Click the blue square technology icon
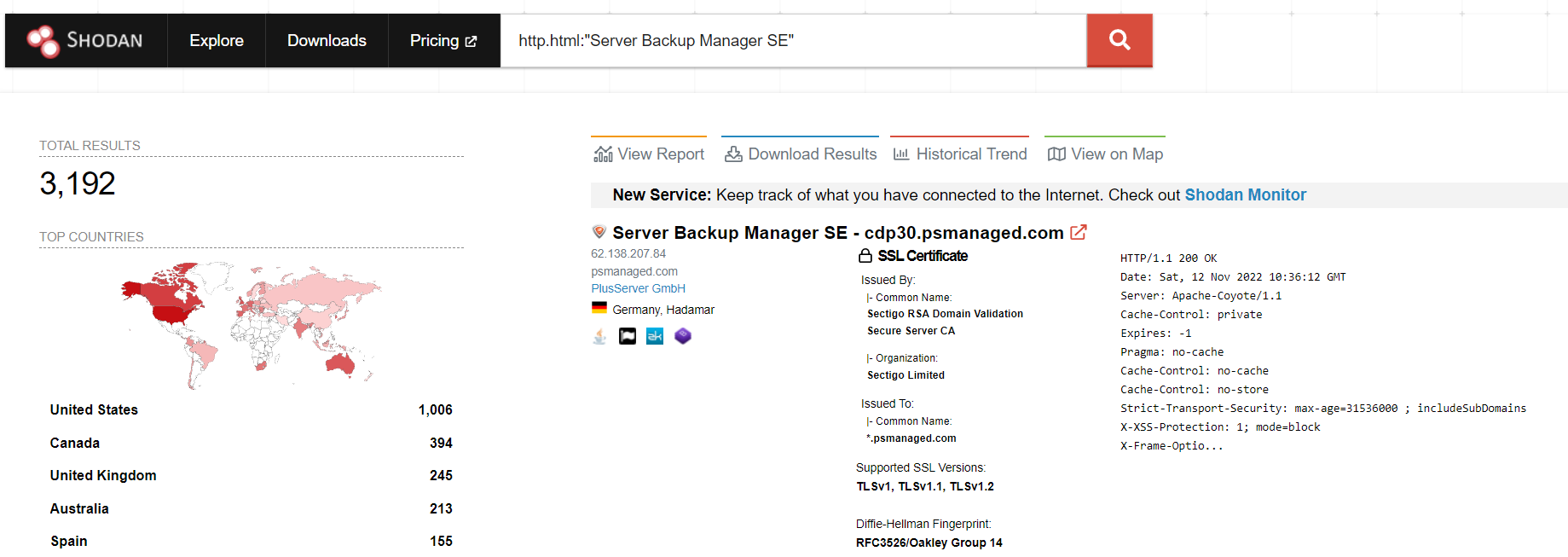Image resolution: width=1568 pixels, height=557 pixels. (x=655, y=336)
